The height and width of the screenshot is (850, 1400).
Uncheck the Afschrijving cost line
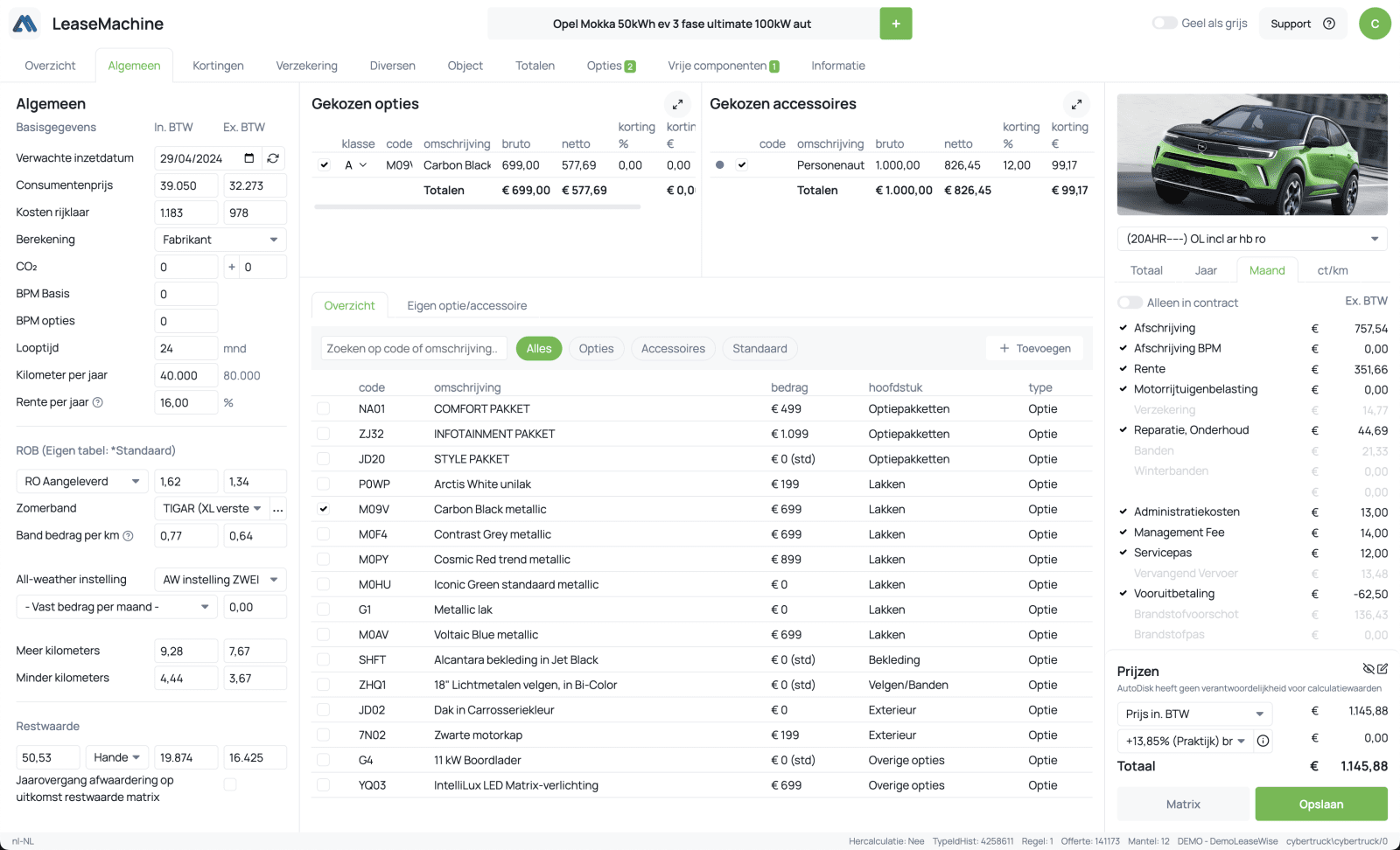[x=1123, y=328]
